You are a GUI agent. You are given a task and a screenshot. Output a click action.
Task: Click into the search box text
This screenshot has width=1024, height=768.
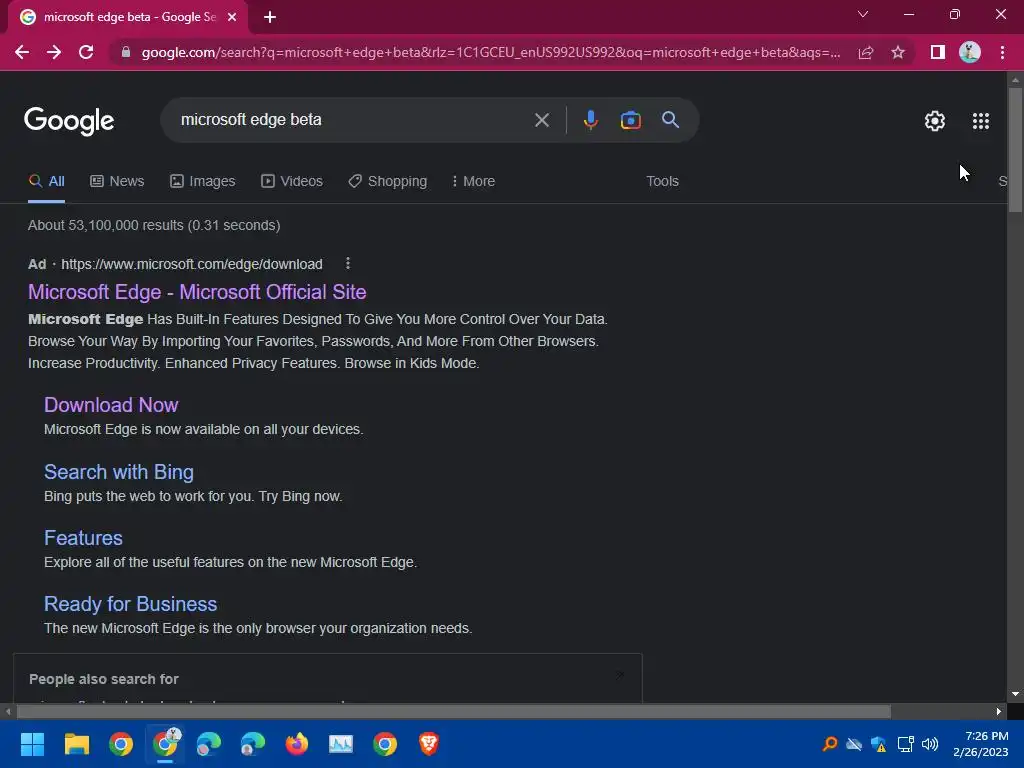pyautogui.click(x=251, y=120)
